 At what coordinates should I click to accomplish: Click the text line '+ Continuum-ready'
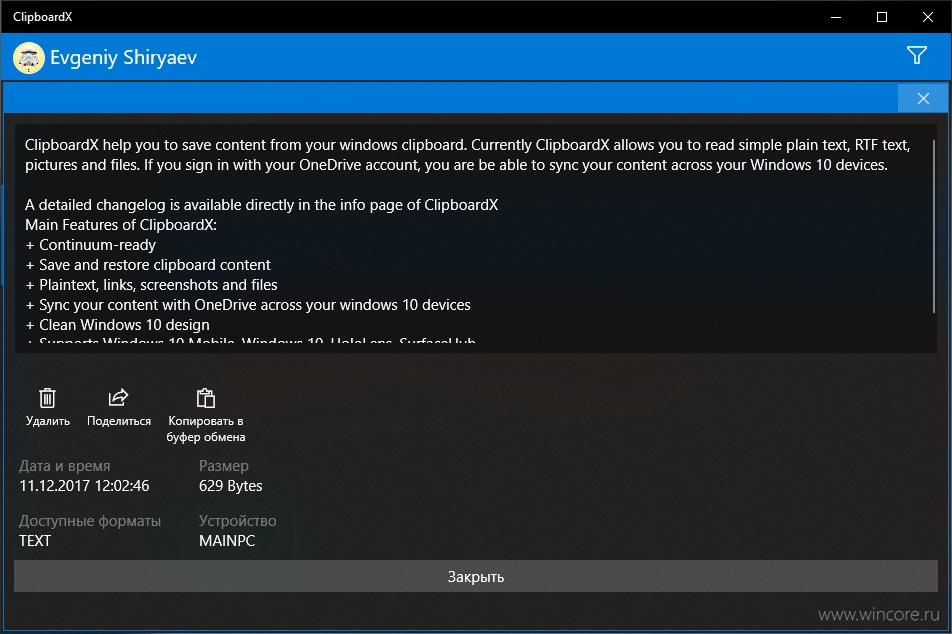point(90,245)
